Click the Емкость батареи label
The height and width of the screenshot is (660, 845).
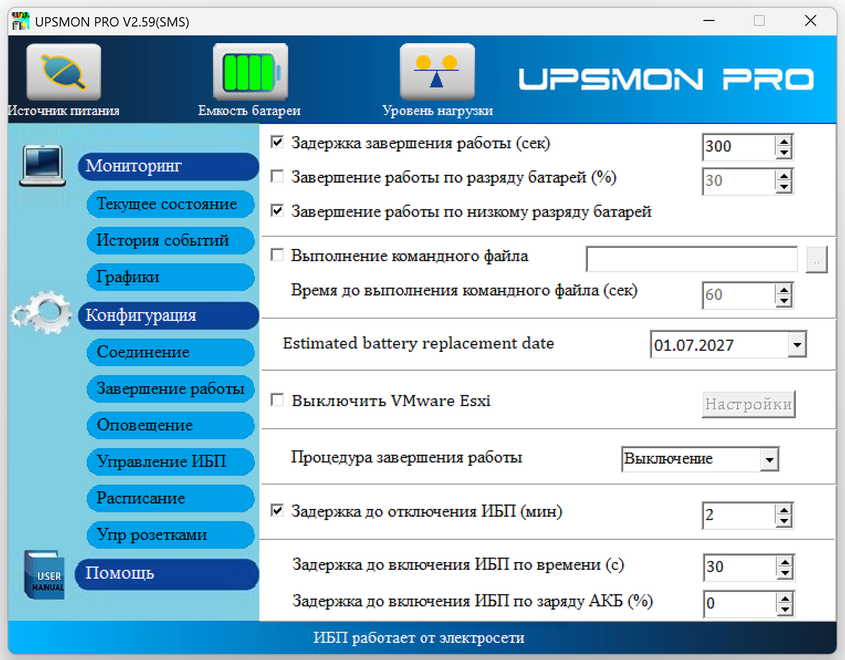coord(249,110)
